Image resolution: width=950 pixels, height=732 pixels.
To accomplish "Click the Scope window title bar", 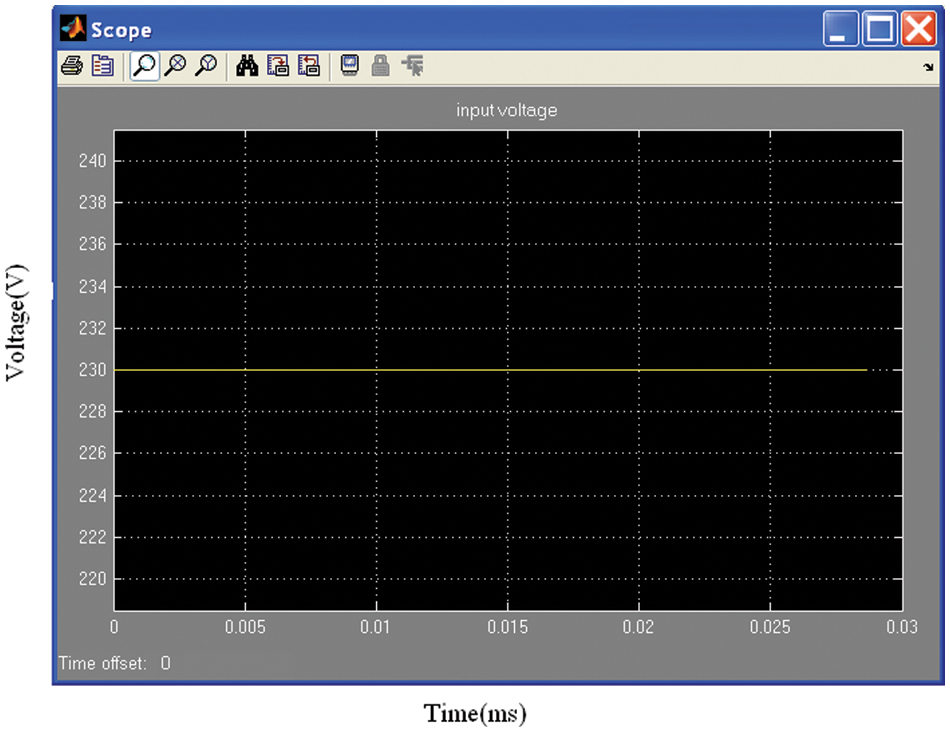I will (x=450, y=29).
